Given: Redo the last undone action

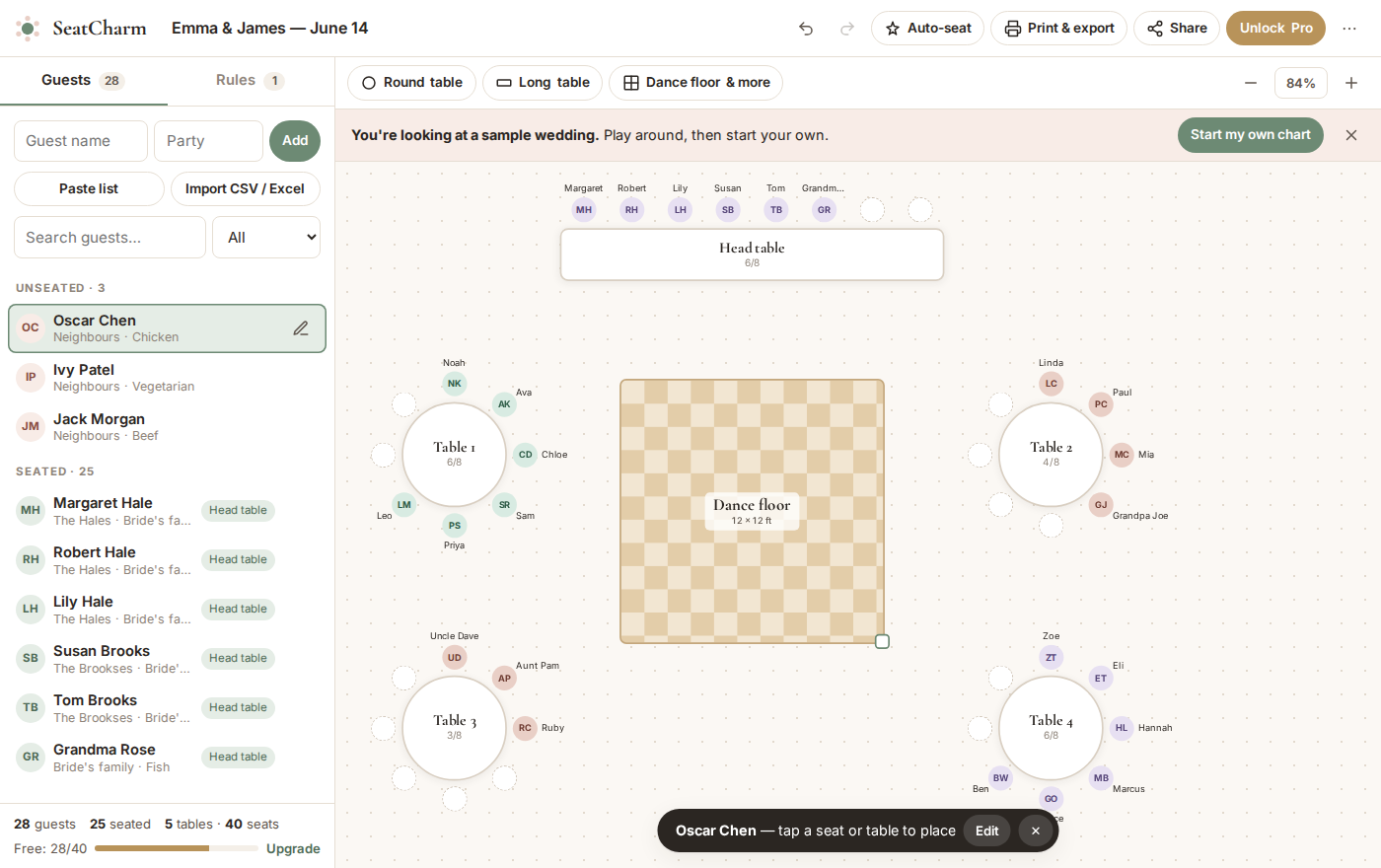Looking at the screenshot, I should pyautogui.click(x=847, y=29).
